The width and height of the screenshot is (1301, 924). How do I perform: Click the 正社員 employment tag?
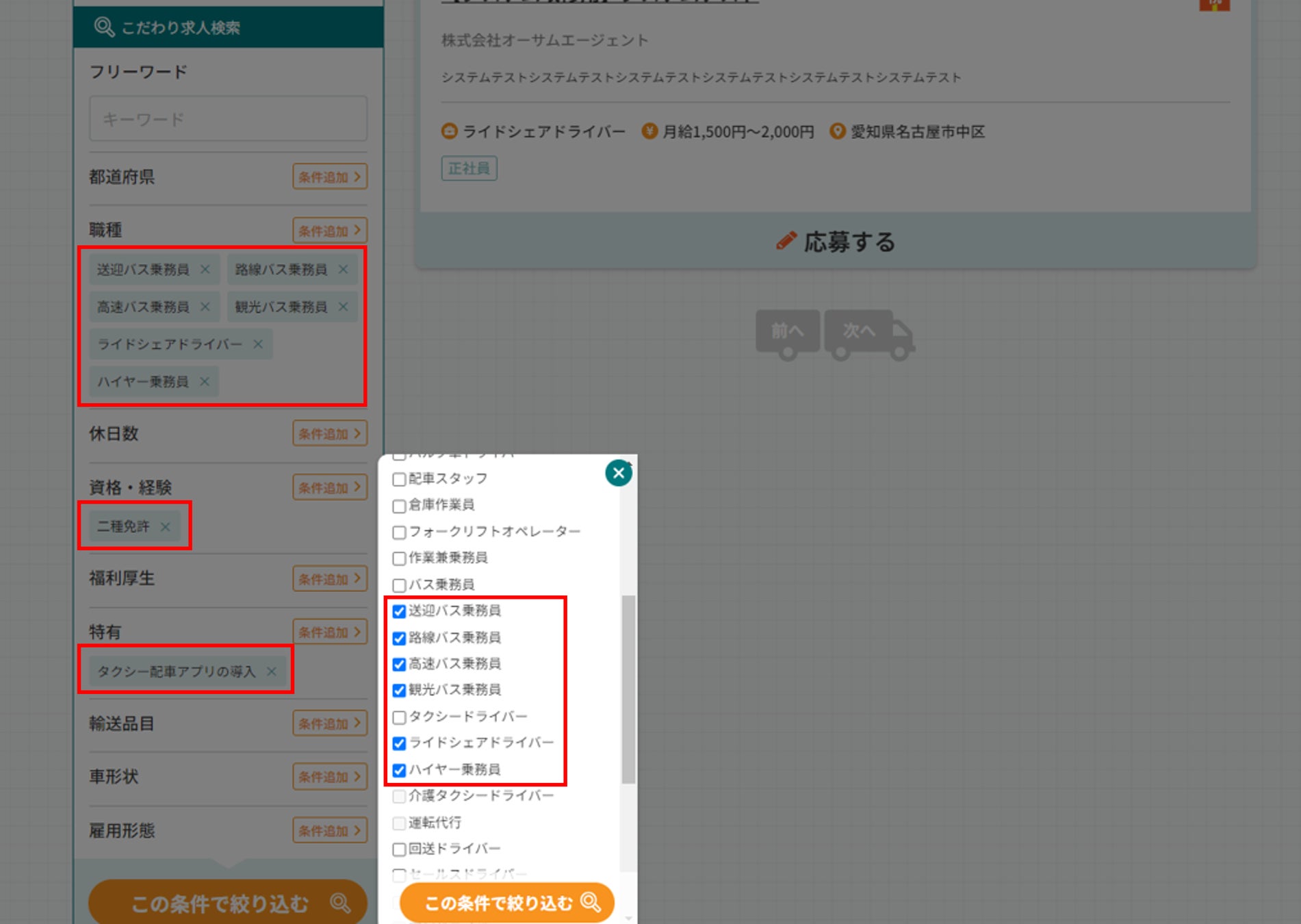click(469, 168)
